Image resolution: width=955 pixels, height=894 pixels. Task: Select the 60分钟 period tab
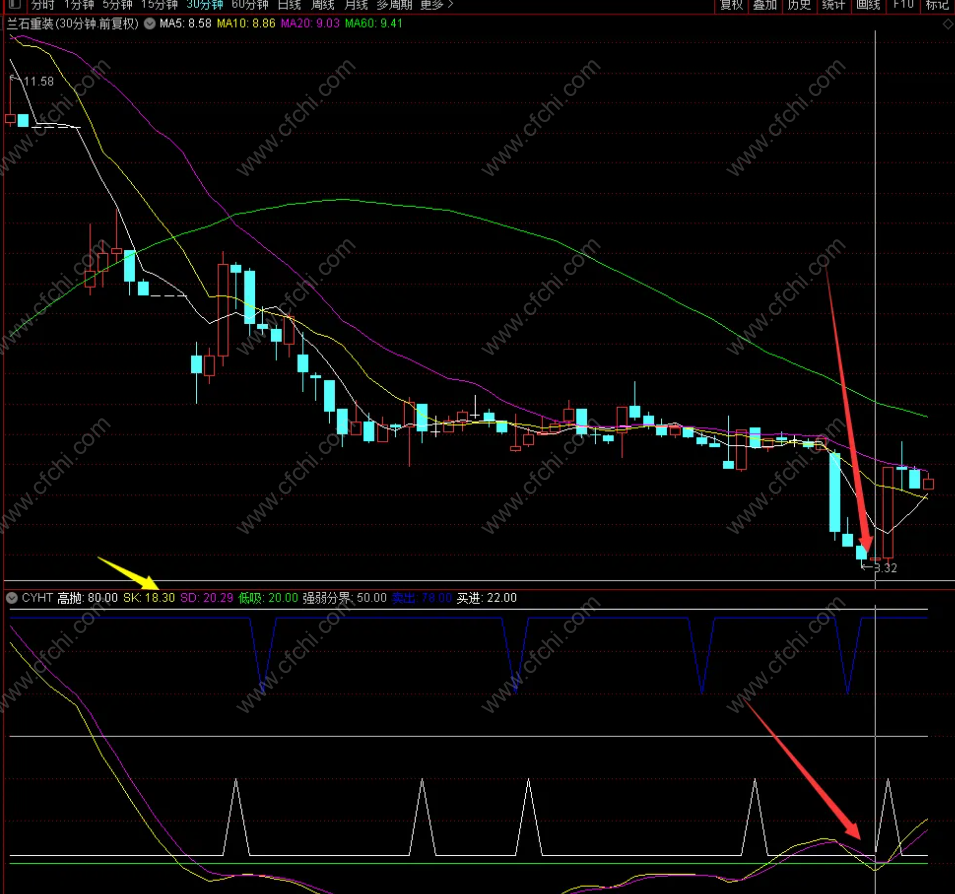(x=250, y=5)
